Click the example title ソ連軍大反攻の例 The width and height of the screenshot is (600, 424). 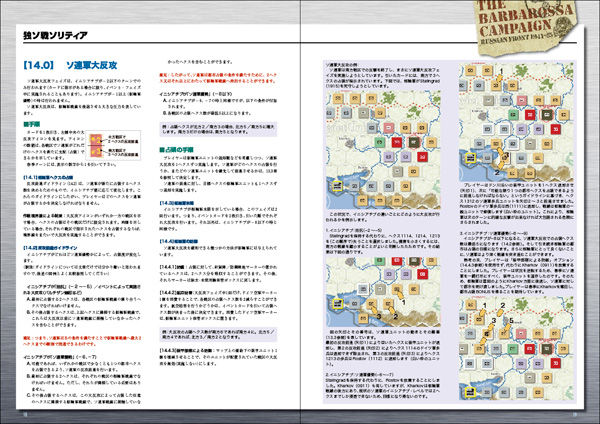(x=343, y=65)
